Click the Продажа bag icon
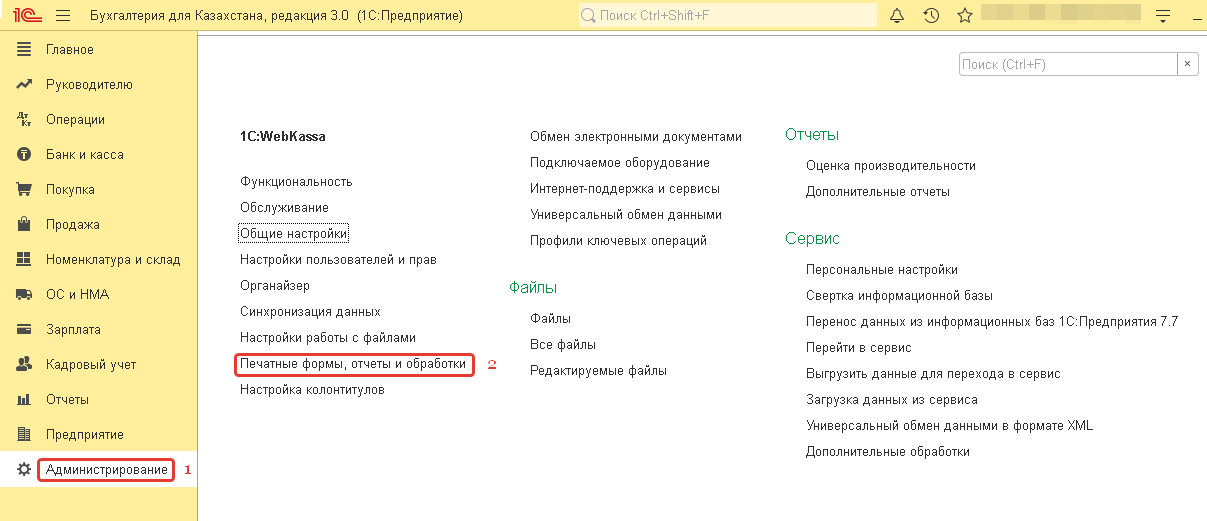Viewport: 1207px width, 521px height. point(25,225)
